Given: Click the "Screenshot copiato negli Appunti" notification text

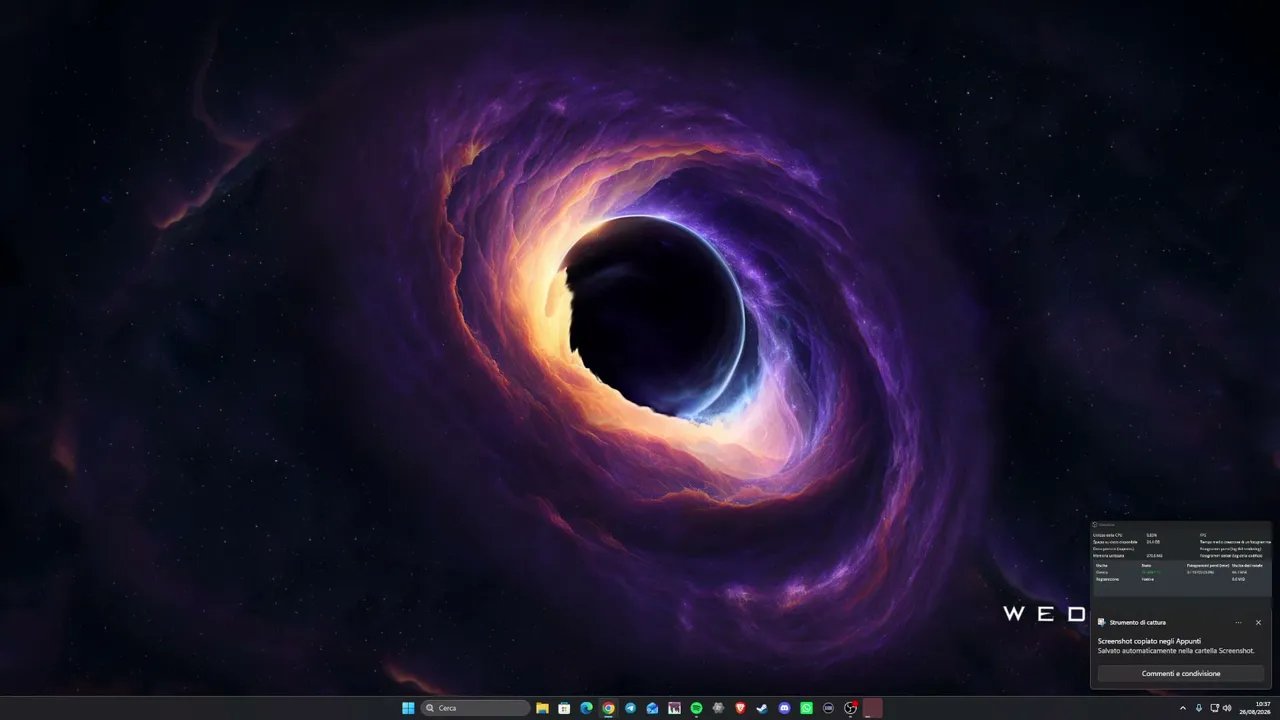Looking at the screenshot, I should (1149, 641).
